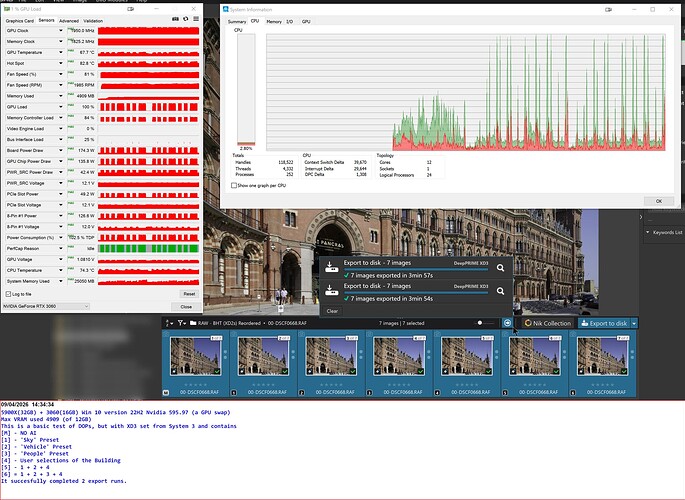This screenshot has height=500, width=685.
Task: Click the GPU-Z refresh icon in the title area
Action: (x=183, y=19)
